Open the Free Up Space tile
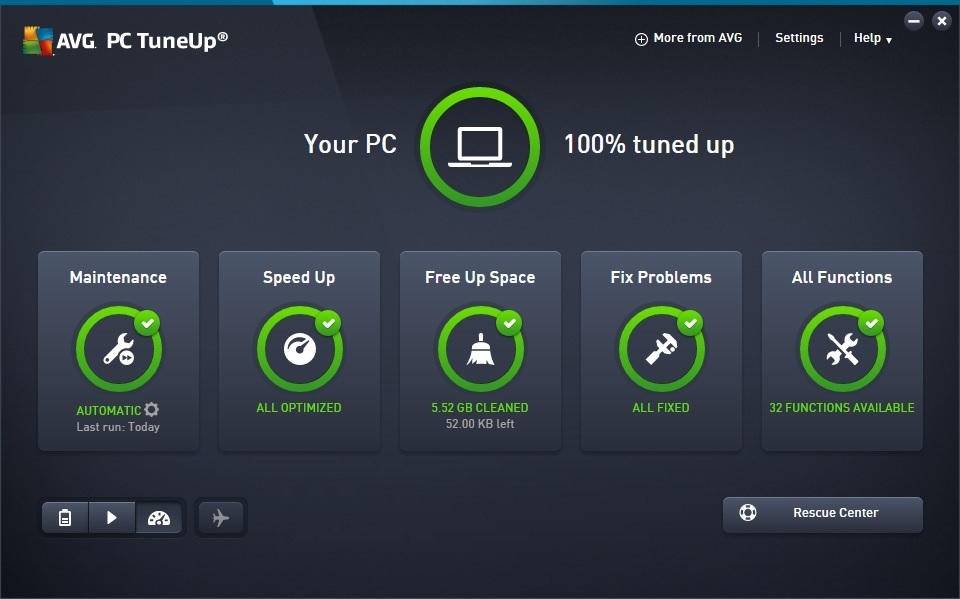The height and width of the screenshot is (599, 960). click(x=481, y=351)
